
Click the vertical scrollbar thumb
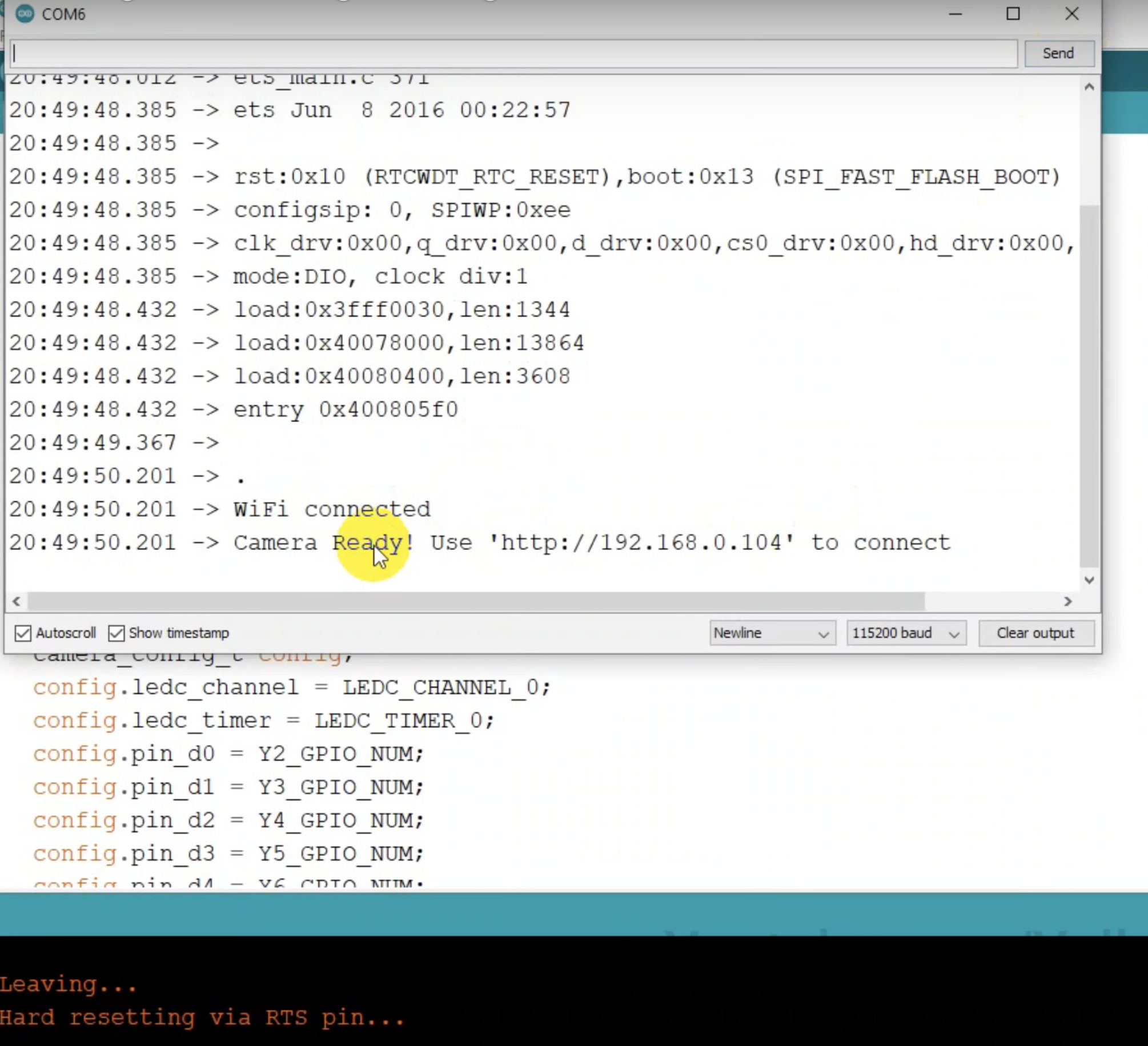click(1089, 385)
